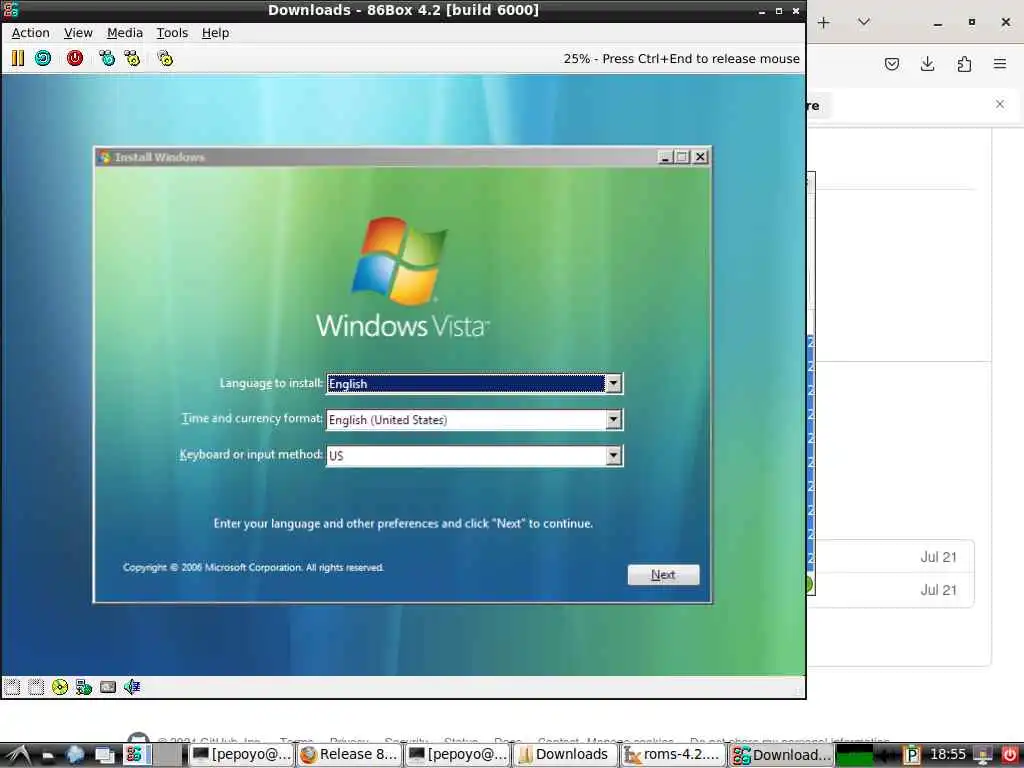Image resolution: width=1024 pixels, height=768 pixels.
Task: Minimize the Install Windows dialog
Action: [x=665, y=157]
